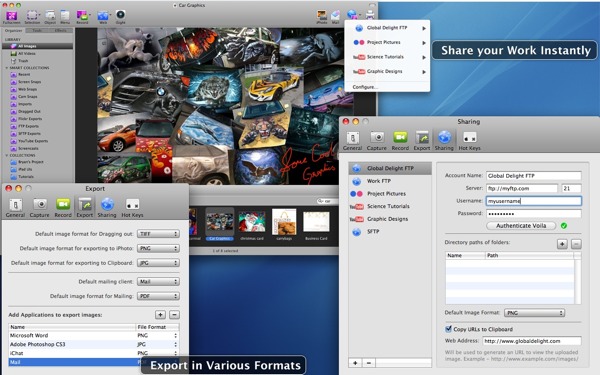Click the Web Address field
Screen dimensions: 600x375
click(532, 341)
